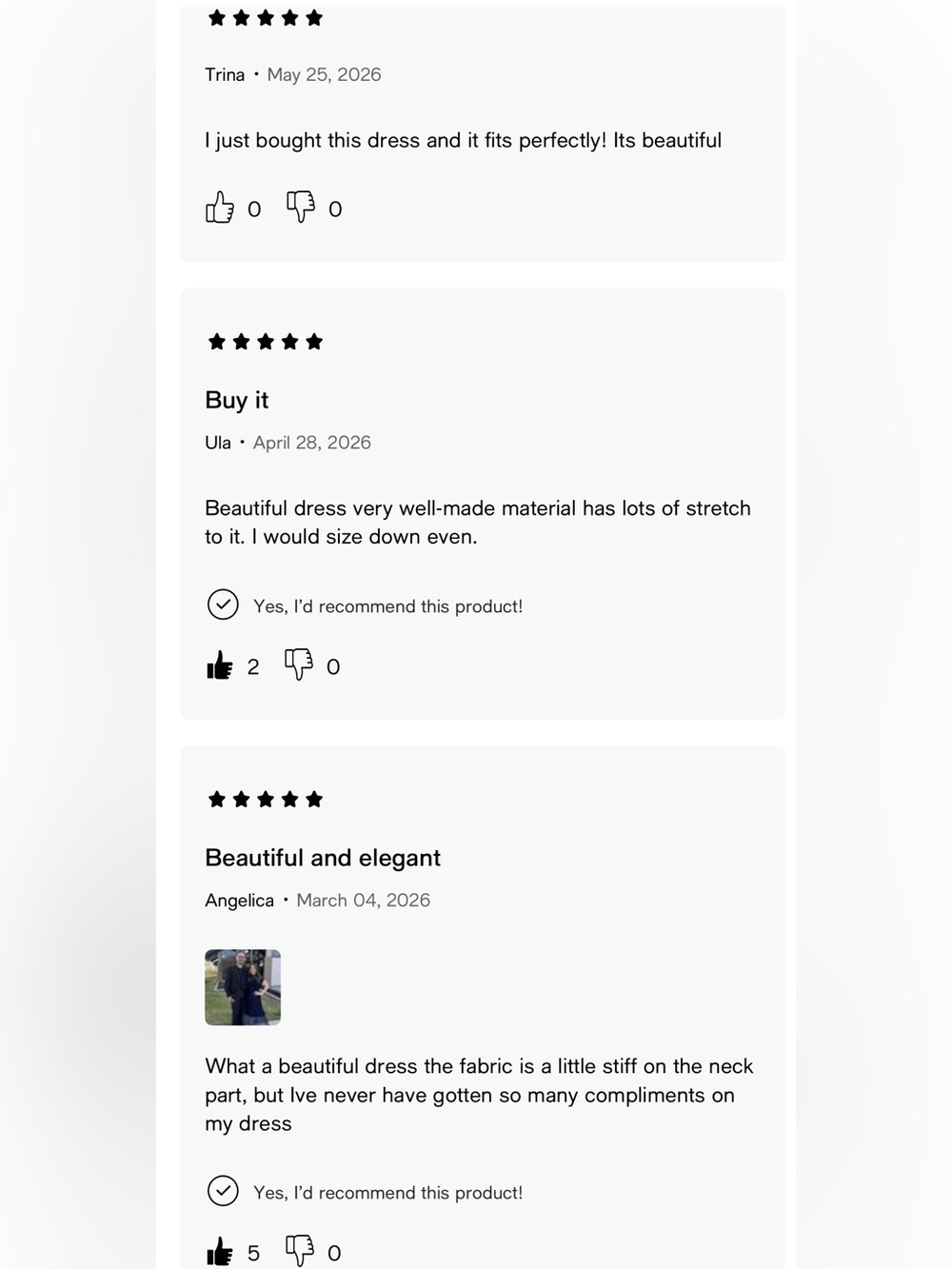Toggle thumbs up on Angelica's review
The image size is (952, 1269).
pos(220,1252)
